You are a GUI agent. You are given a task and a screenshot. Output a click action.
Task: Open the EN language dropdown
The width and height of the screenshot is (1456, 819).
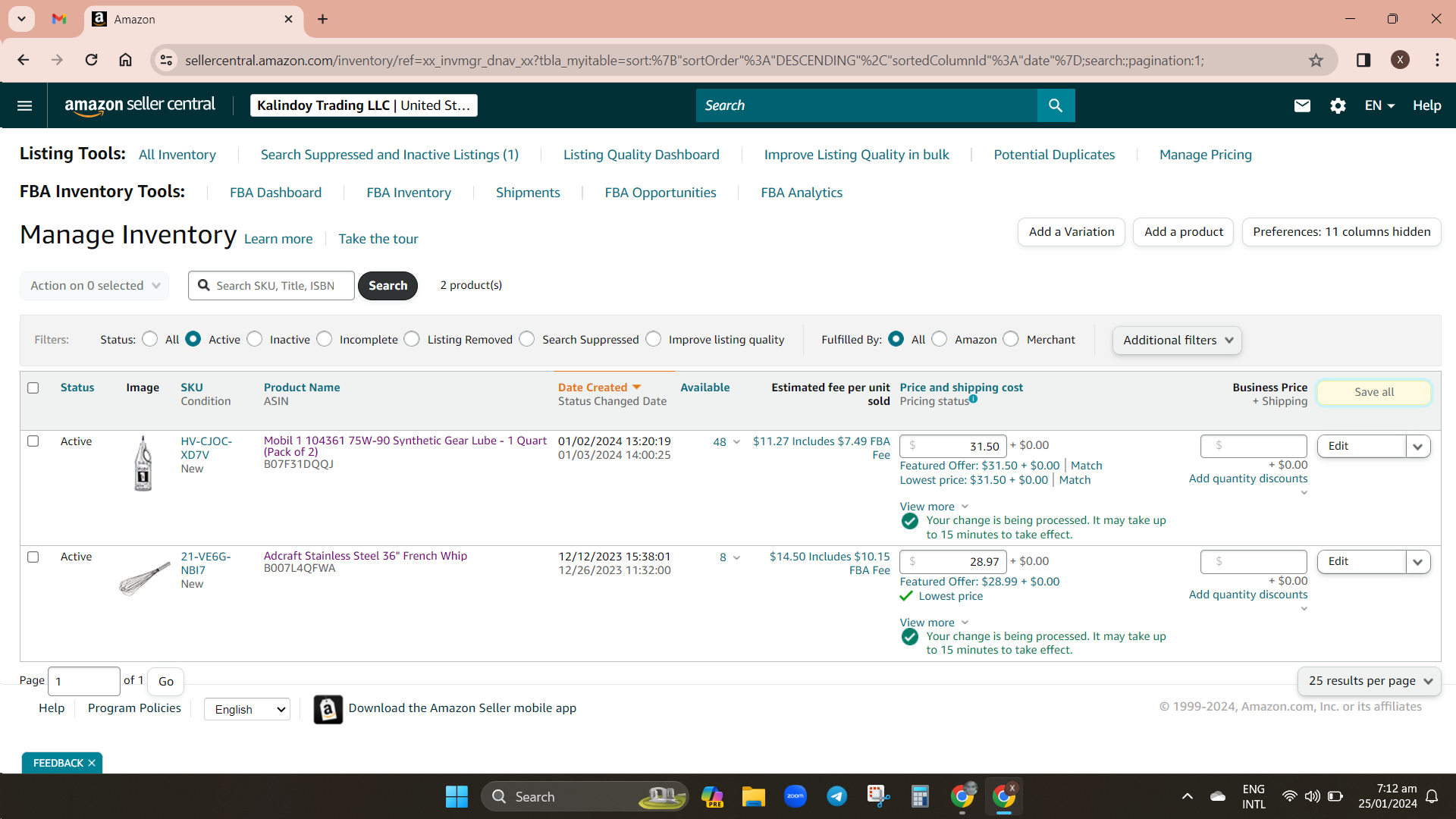pos(1379,105)
